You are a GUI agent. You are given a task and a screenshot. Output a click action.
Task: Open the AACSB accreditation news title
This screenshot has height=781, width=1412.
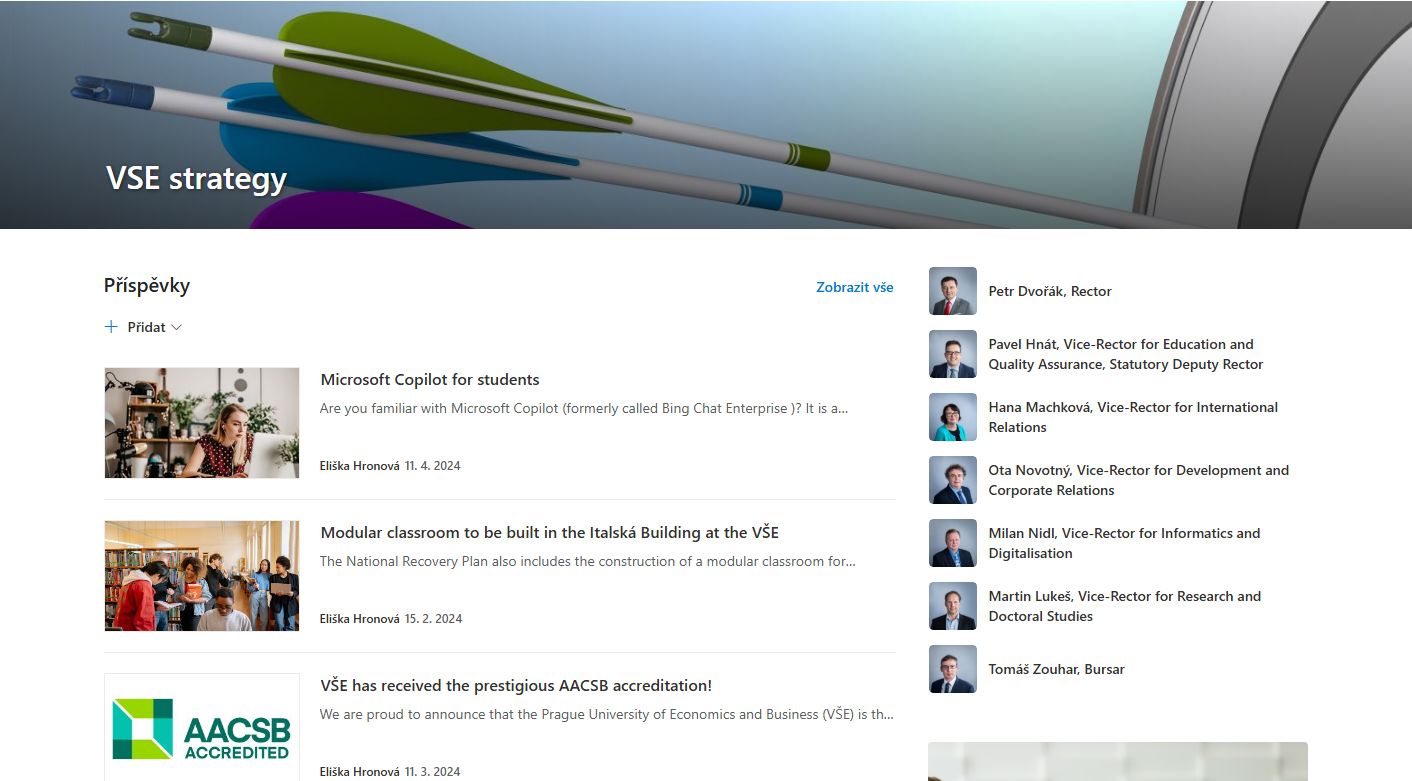point(516,686)
